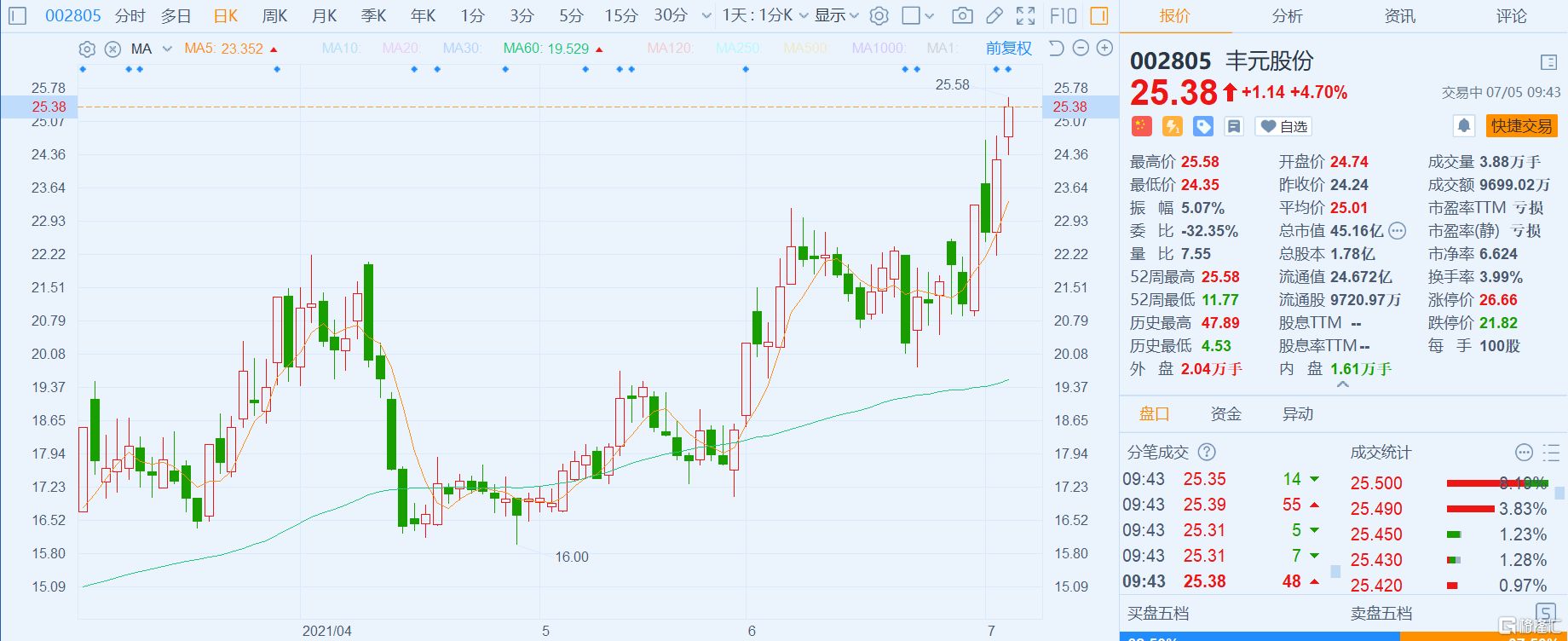
Task: Open MA indicator settings gear
Action: tap(87, 49)
